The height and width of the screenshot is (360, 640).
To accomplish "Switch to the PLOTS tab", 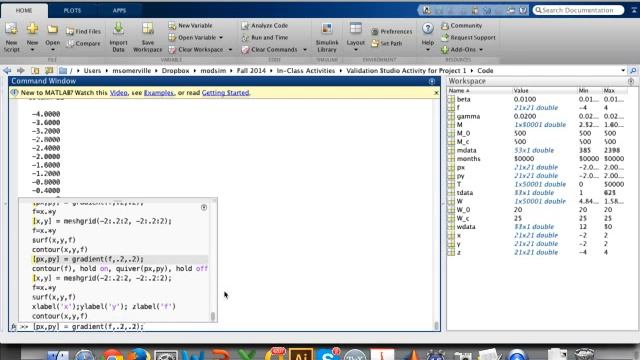I will tap(72, 11).
